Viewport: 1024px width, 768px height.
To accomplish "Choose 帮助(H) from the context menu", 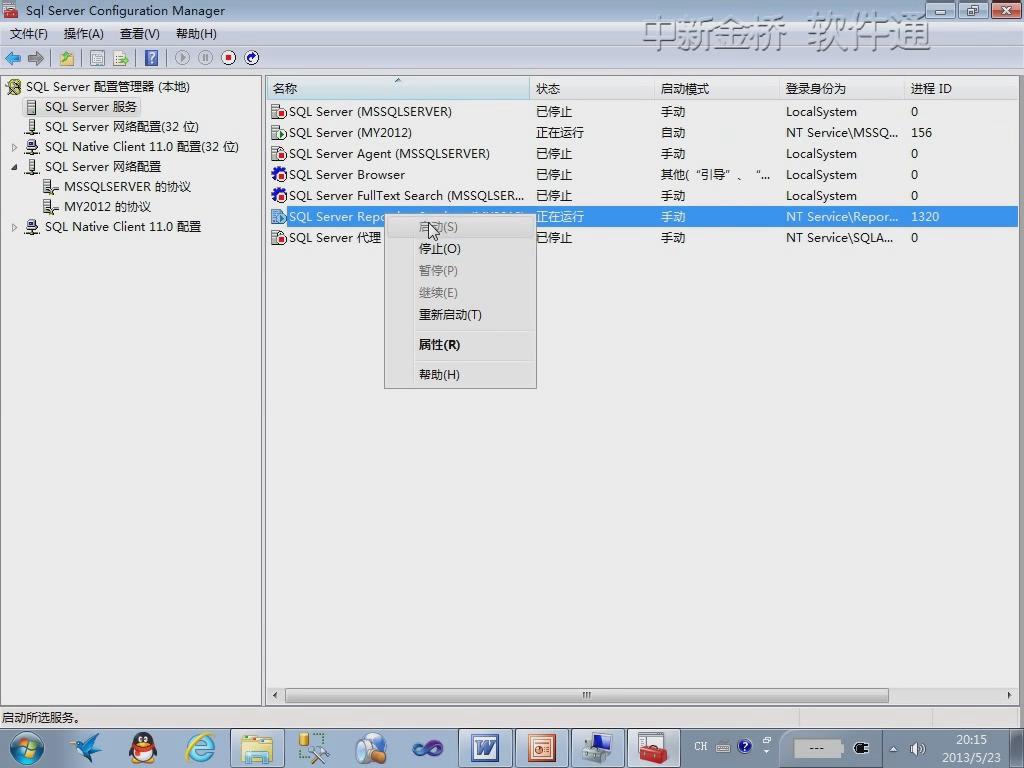I will pyautogui.click(x=460, y=375).
